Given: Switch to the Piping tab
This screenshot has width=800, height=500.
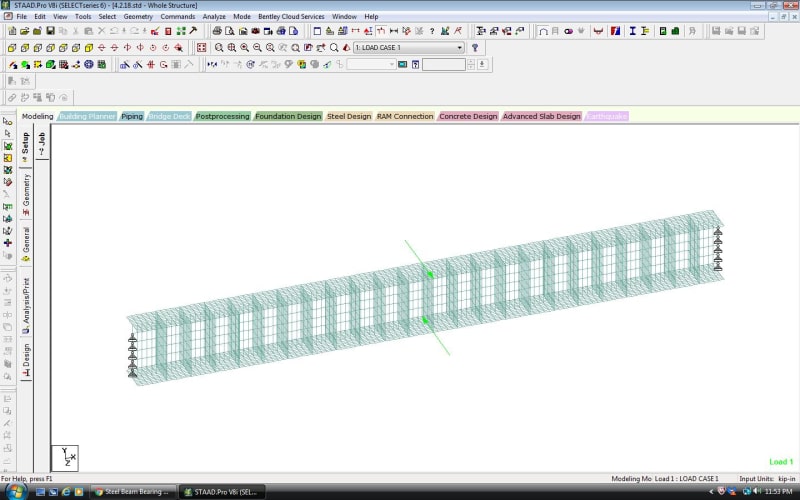Looking at the screenshot, I should pyautogui.click(x=132, y=116).
